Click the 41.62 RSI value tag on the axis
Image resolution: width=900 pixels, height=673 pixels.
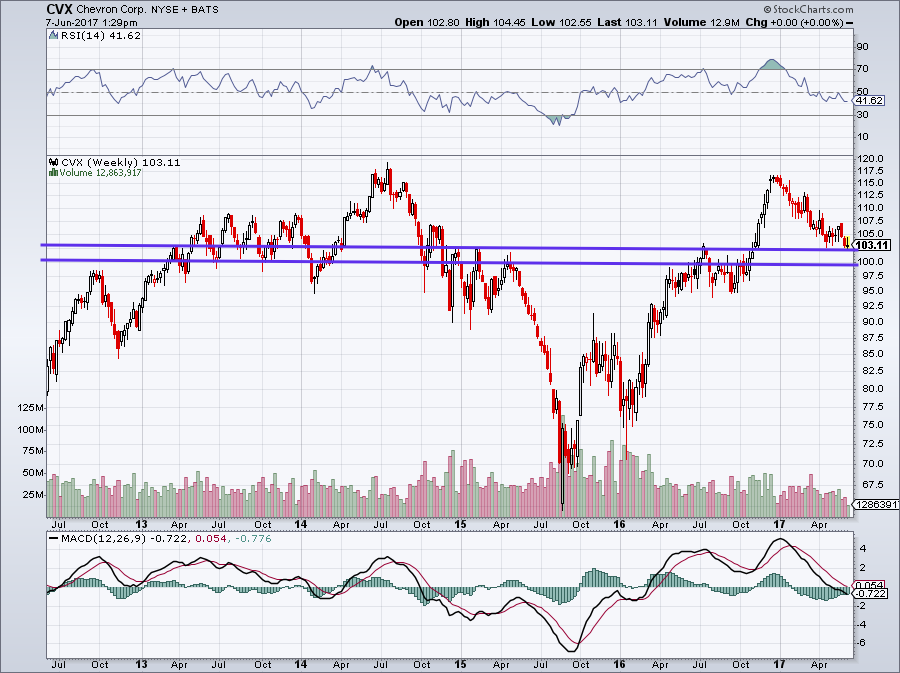(869, 100)
